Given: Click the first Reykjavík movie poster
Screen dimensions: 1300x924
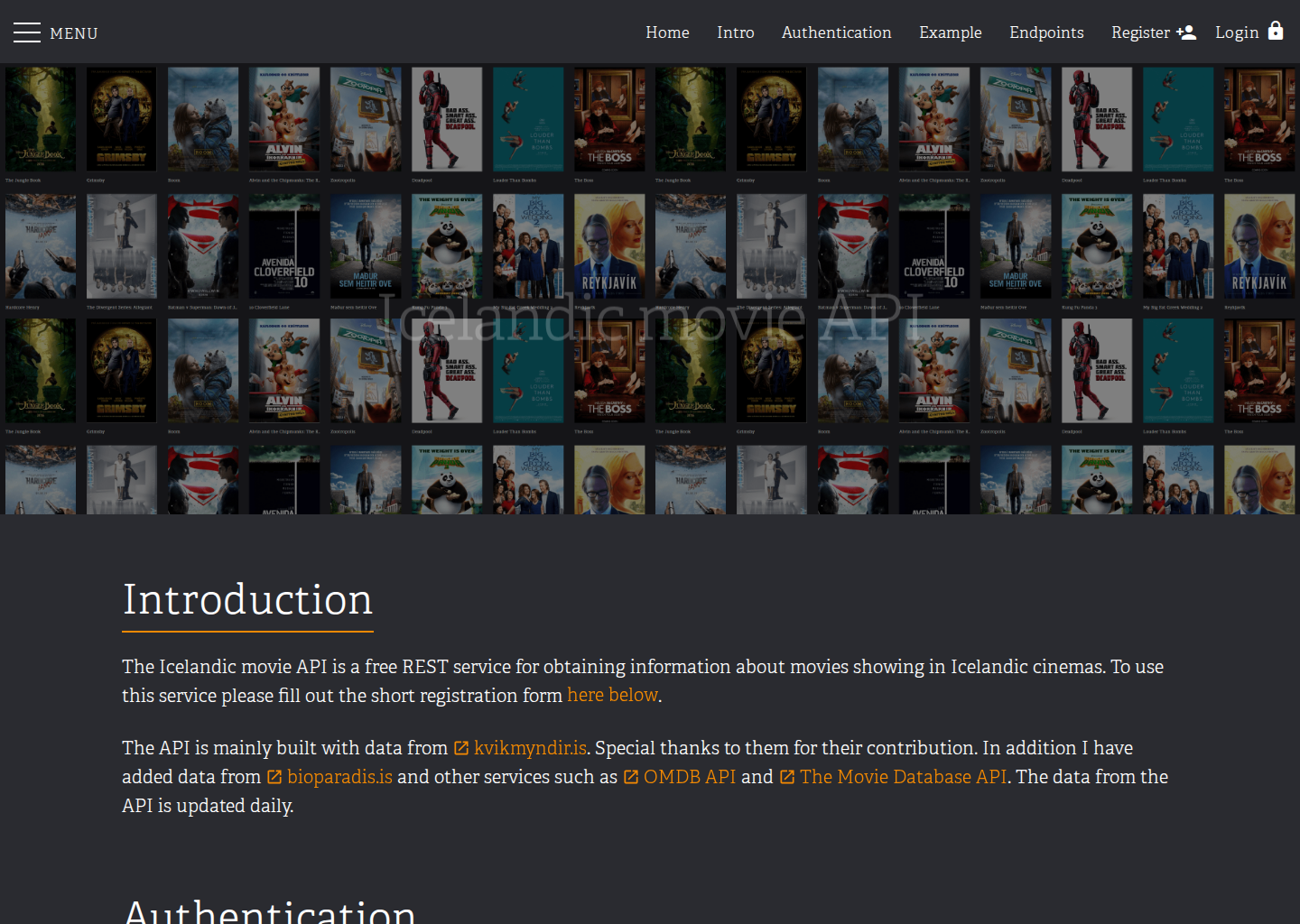Looking at the screenshot, I should tap(609, 246).
